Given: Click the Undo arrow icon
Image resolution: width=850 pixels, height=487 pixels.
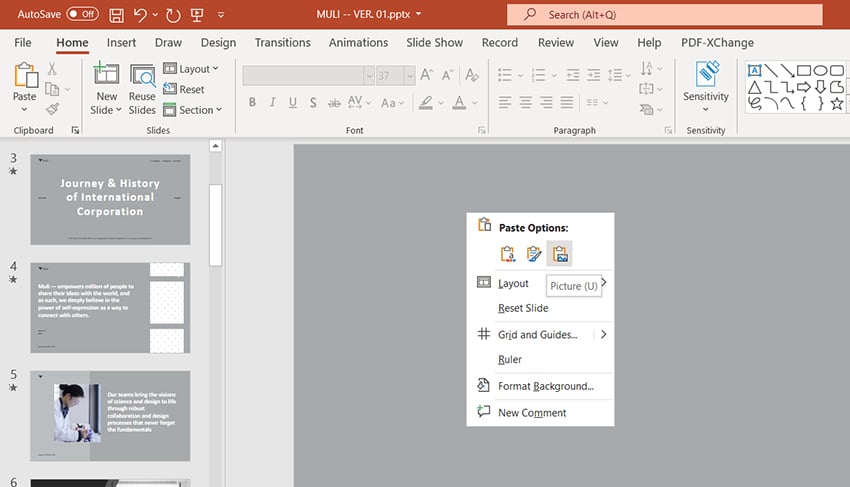Looking at the screenshot, I should (x=141, y=15).
